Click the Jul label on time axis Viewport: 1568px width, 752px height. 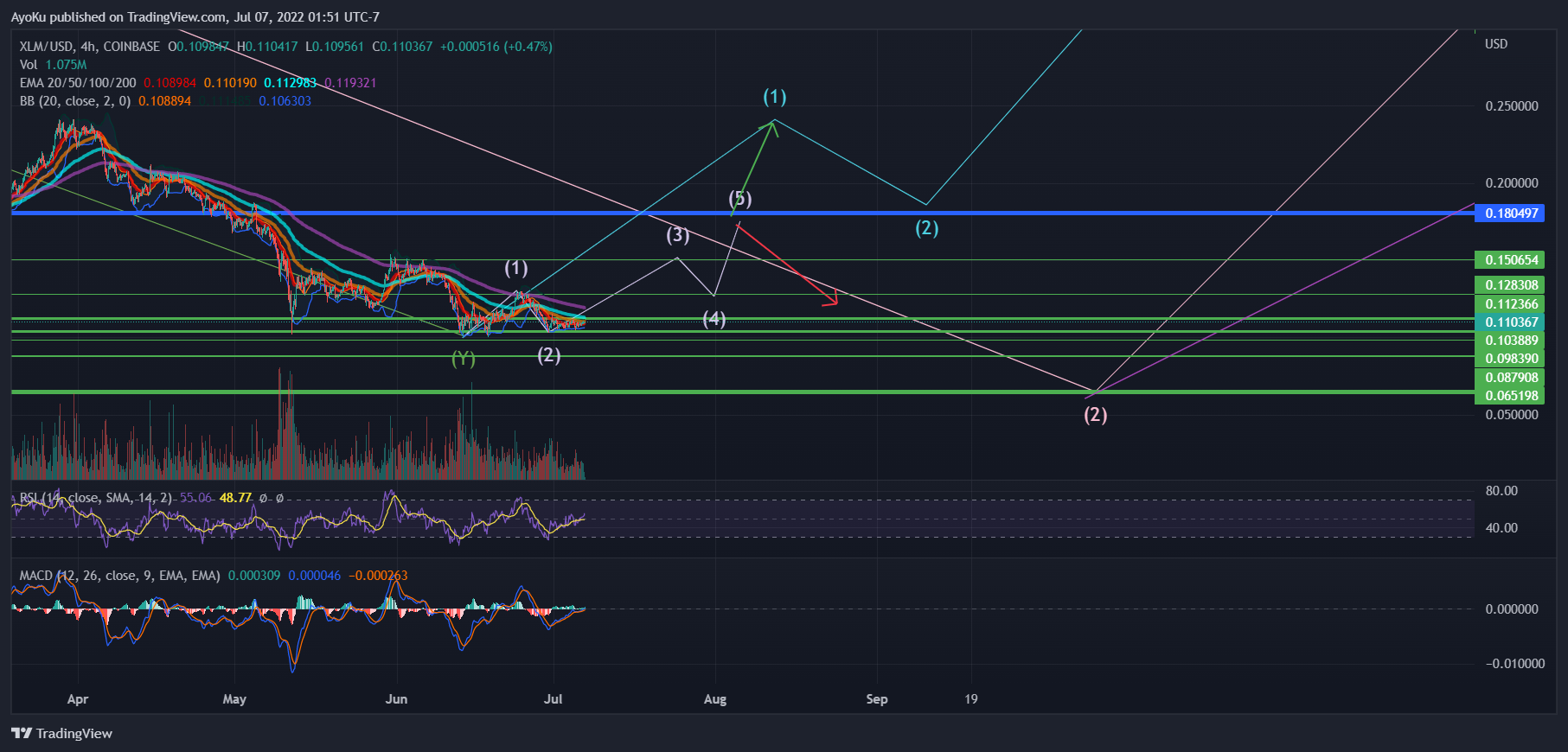554,699
